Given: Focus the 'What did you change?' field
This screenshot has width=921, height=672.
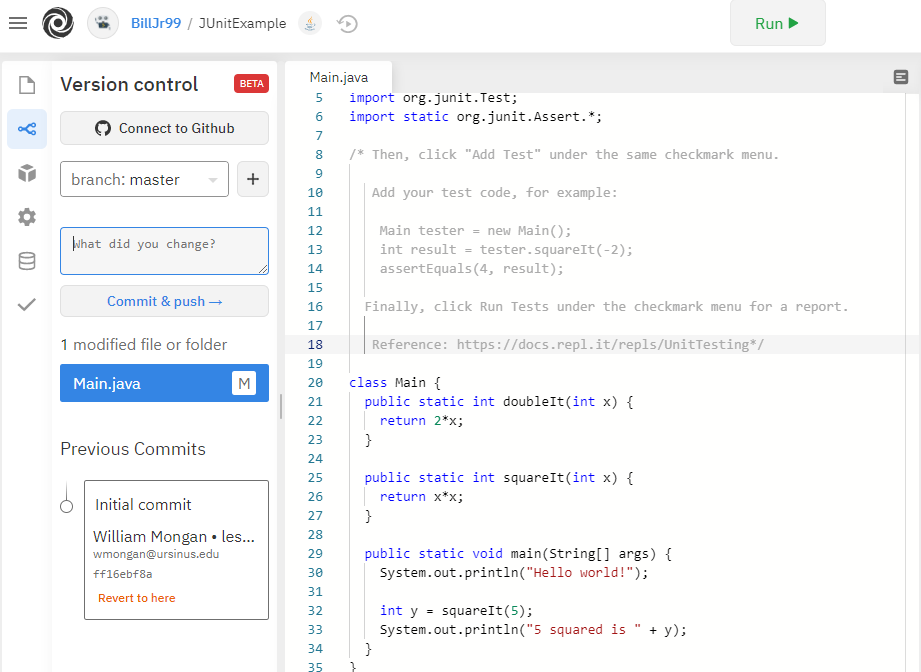Looking at the screenshot, I should (x=164, y=251).
